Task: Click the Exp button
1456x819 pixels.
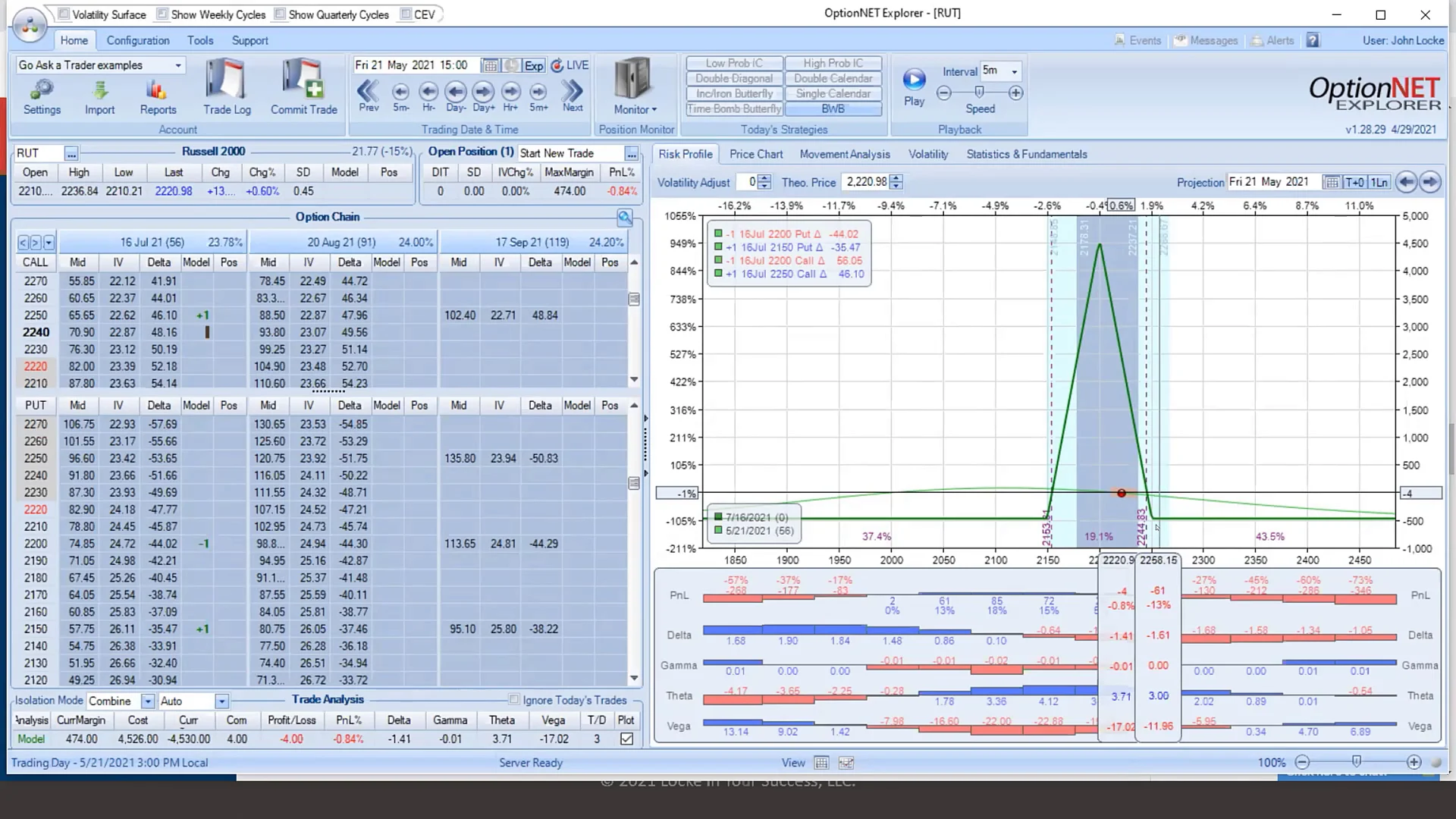Action: pyautogui.click(x=534, y=66)
